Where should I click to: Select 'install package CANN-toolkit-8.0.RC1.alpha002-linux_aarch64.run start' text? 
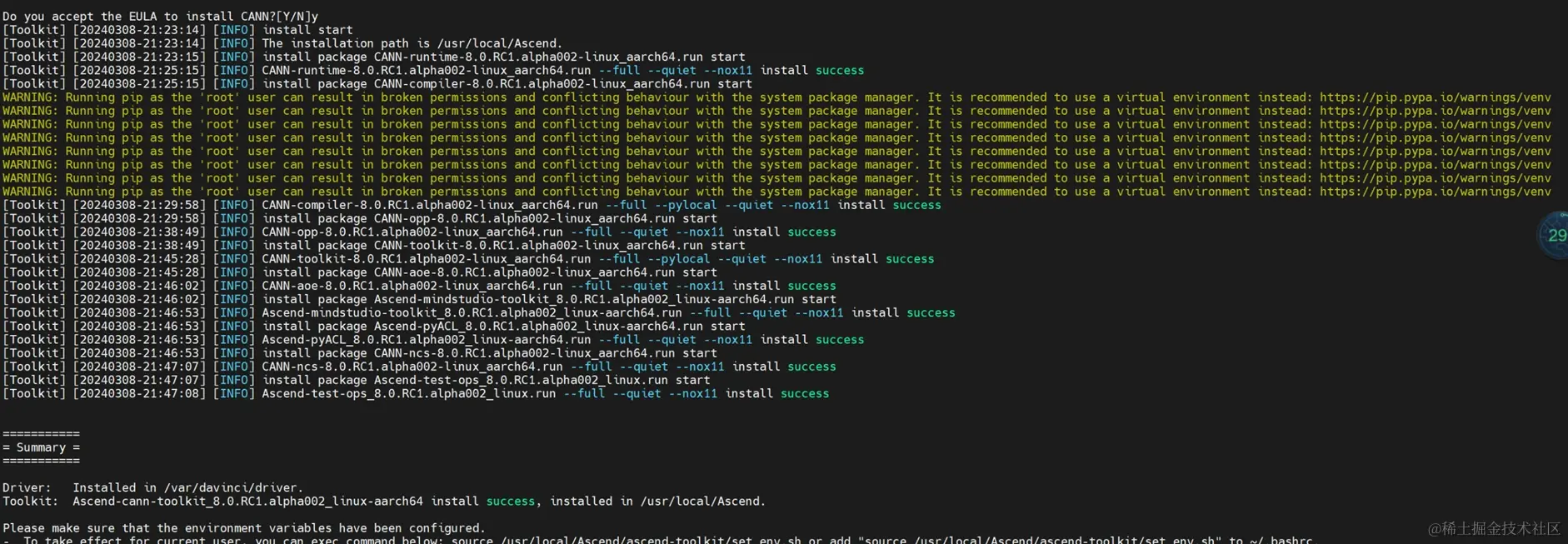(503, 245)
